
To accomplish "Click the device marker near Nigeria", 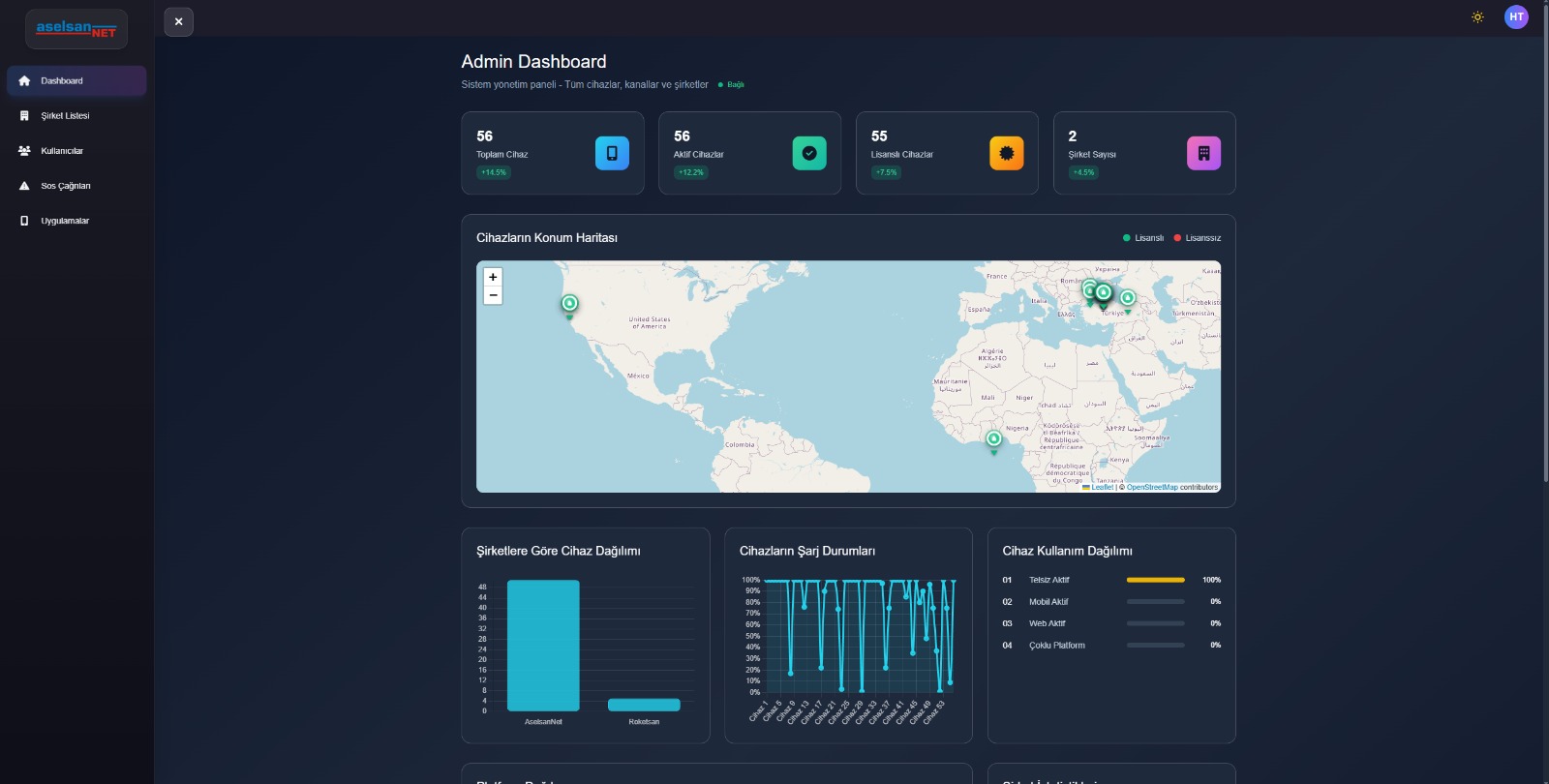I will [993, 440].
